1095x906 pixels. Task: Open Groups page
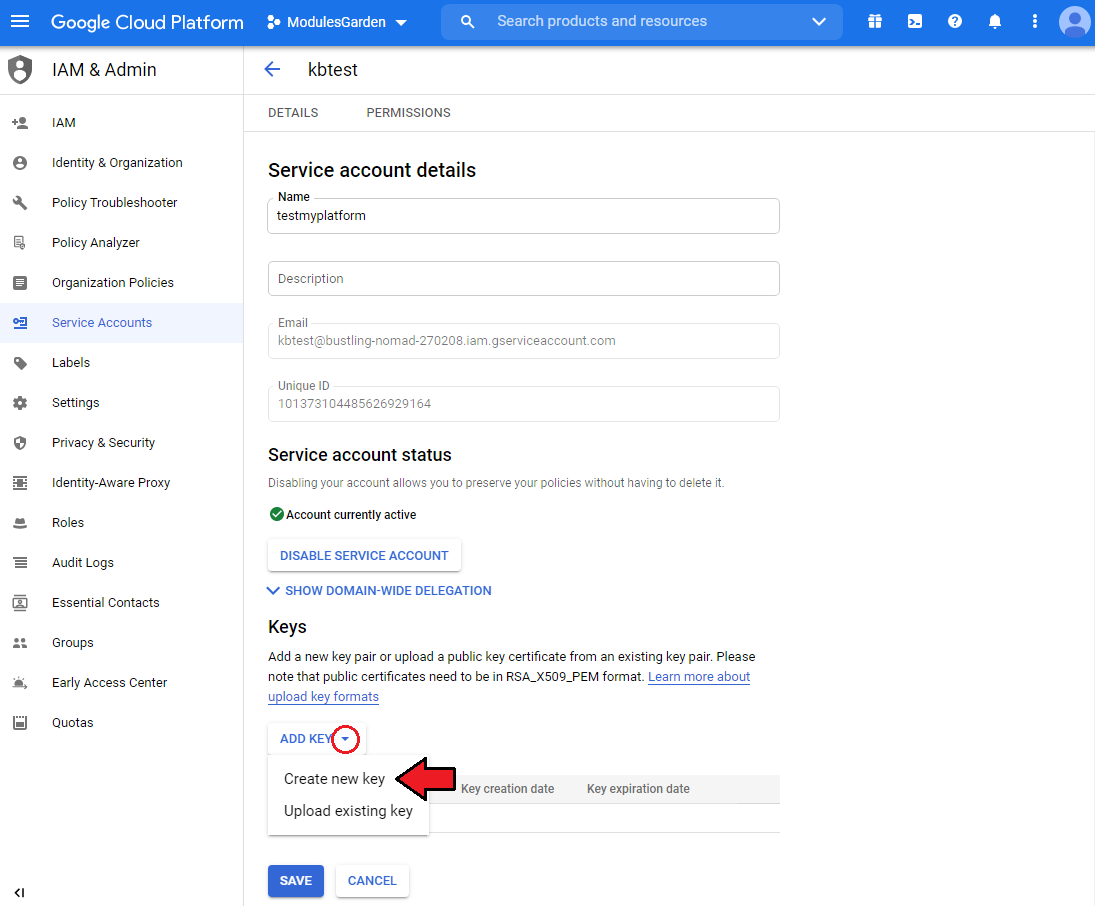73,643
